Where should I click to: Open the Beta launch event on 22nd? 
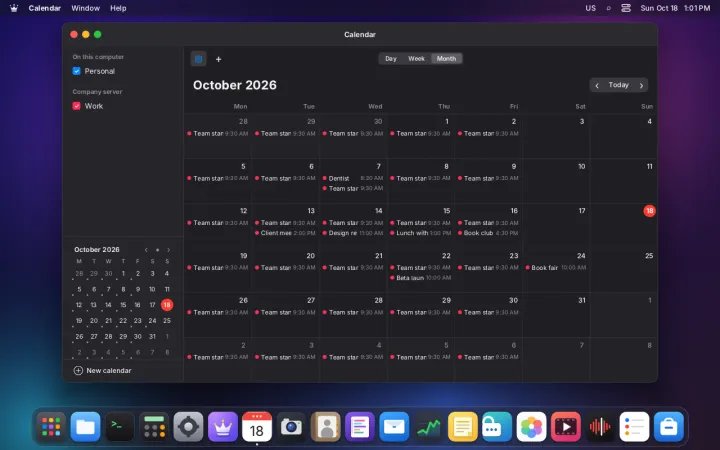click(421, 278)
